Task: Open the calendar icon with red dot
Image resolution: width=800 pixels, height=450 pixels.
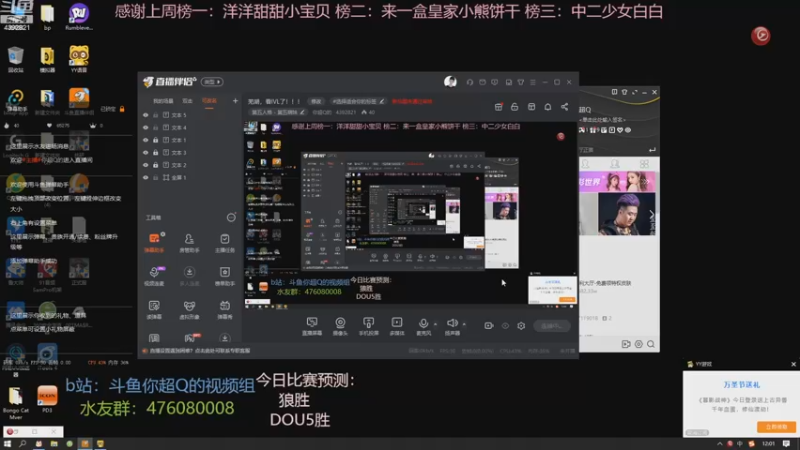Action: coord(498,107)
